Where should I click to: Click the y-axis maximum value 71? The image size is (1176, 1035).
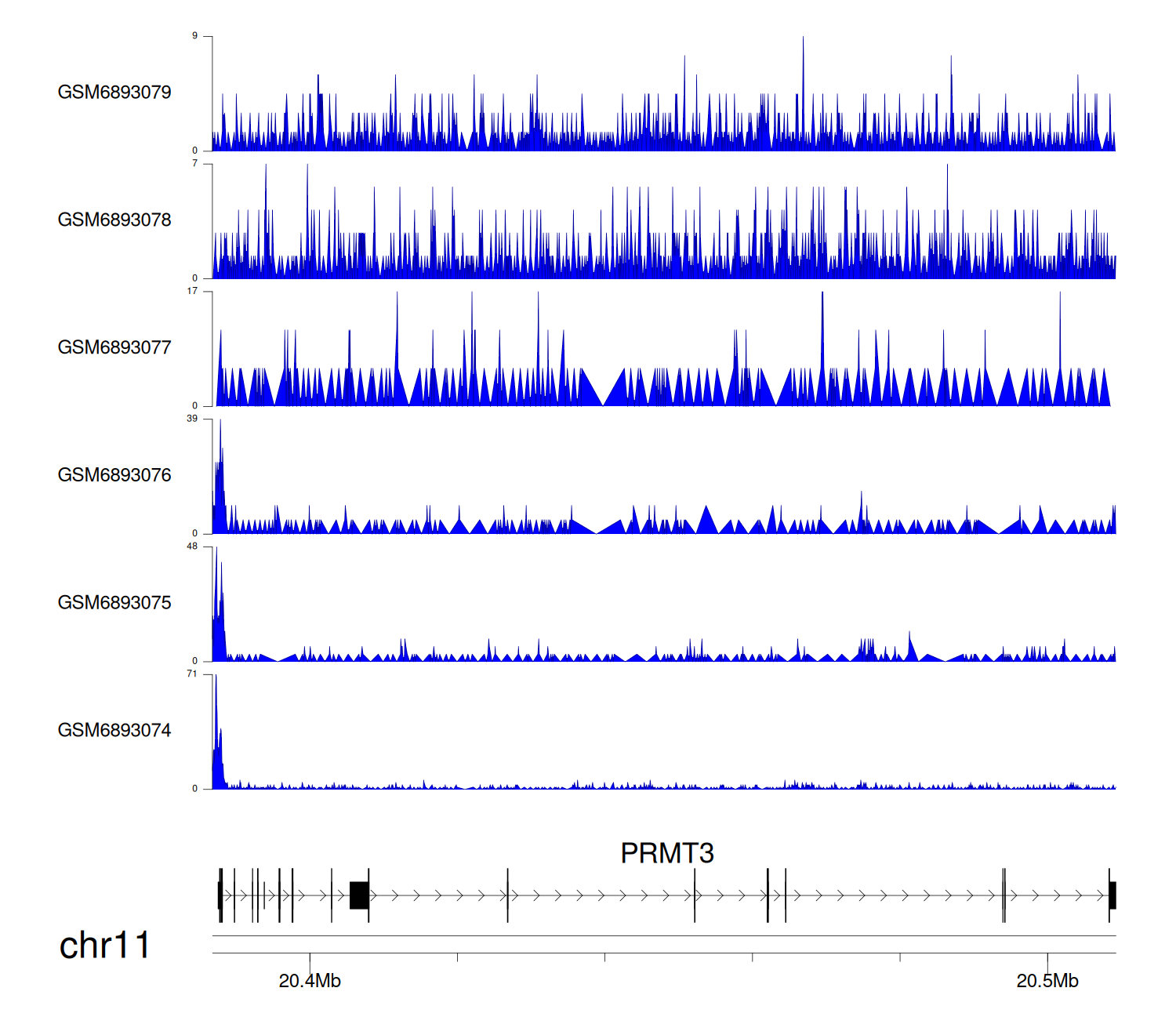pos(192,674)
